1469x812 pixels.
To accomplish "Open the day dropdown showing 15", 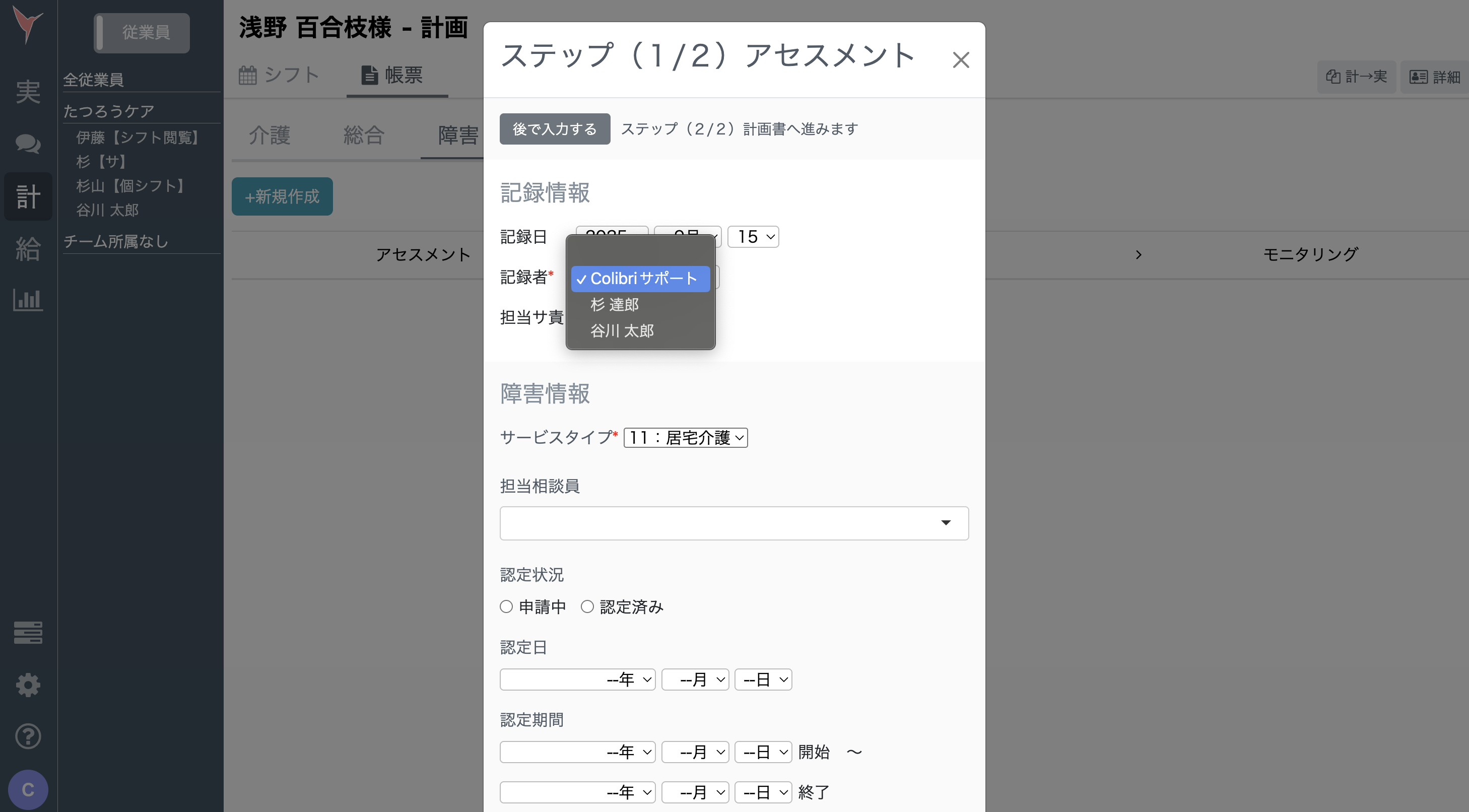I will pos(753,237).
